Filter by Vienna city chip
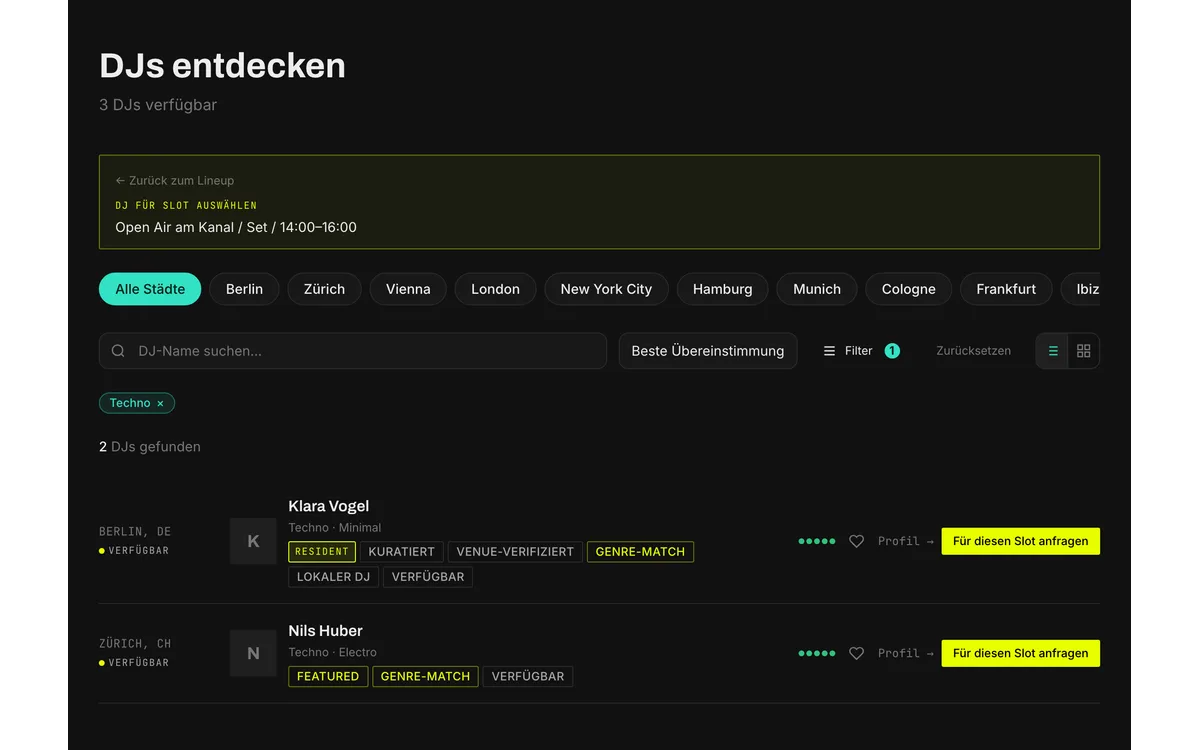1200x750 pixels. tap(408, 289)
